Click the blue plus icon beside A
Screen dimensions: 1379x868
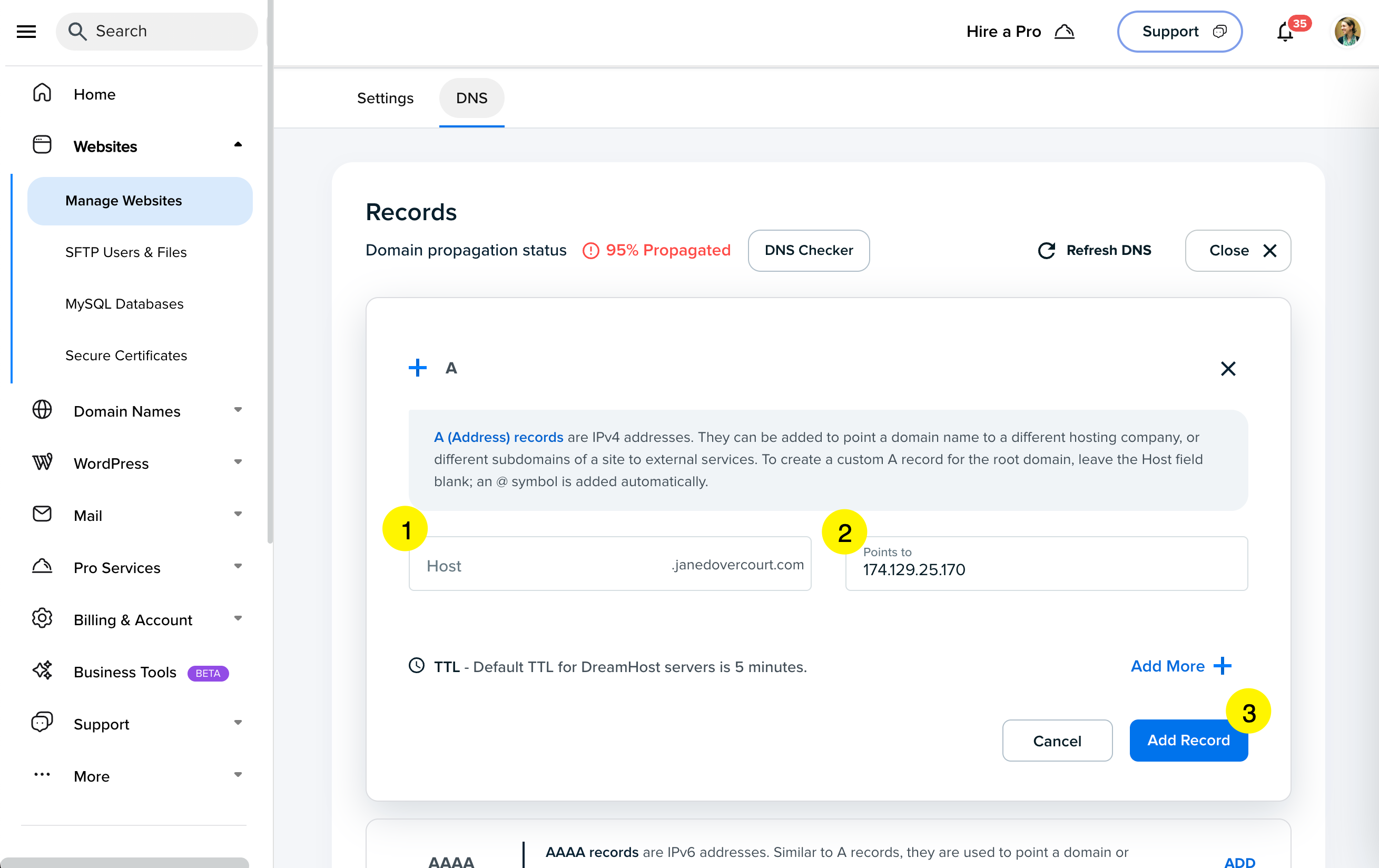pyautogui.click(x=418, y=368)
